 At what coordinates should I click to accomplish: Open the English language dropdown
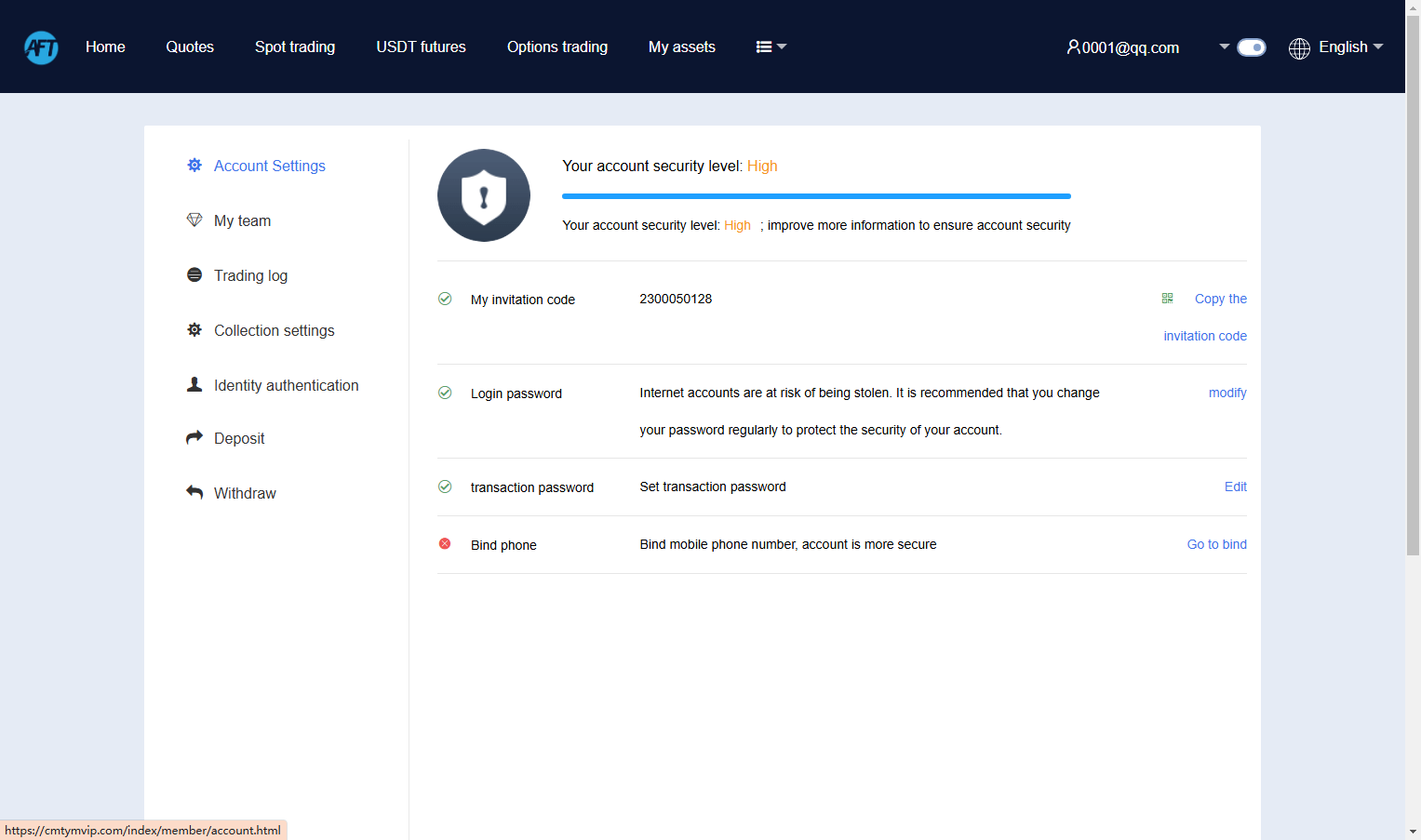click(1351, 47)
